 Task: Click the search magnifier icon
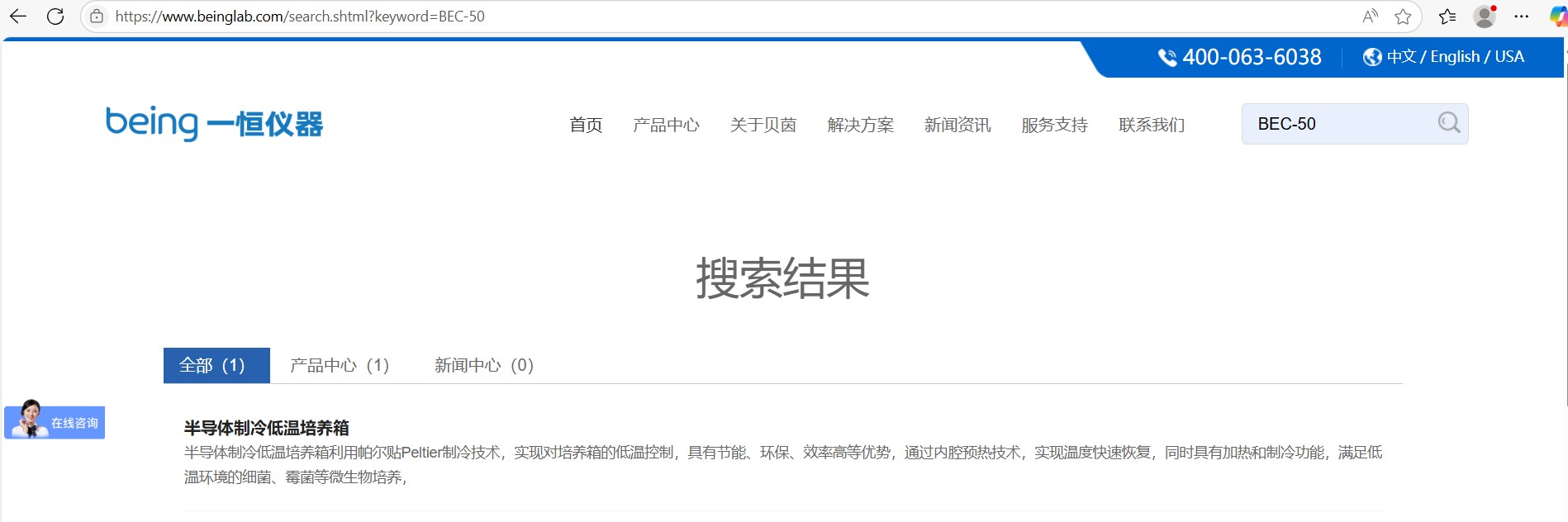[x=1448, y=123]
